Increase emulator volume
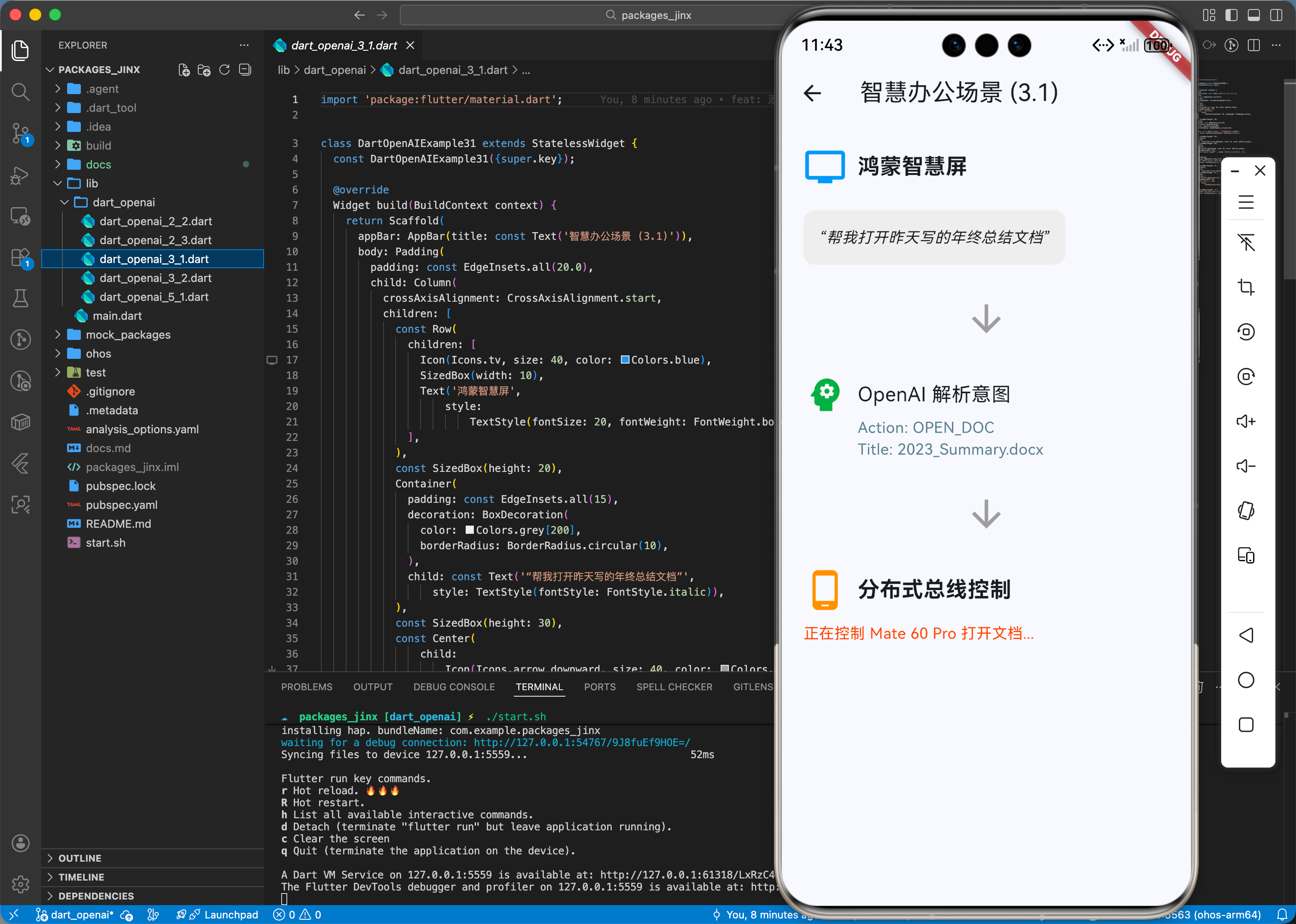 click(x=1246, y=421)
